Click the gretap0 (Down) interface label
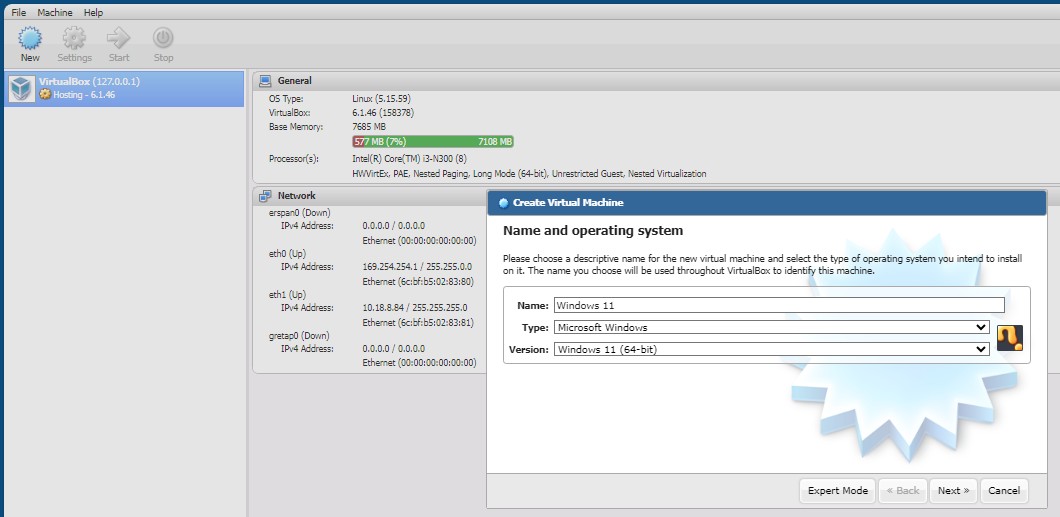 point(299,336)
